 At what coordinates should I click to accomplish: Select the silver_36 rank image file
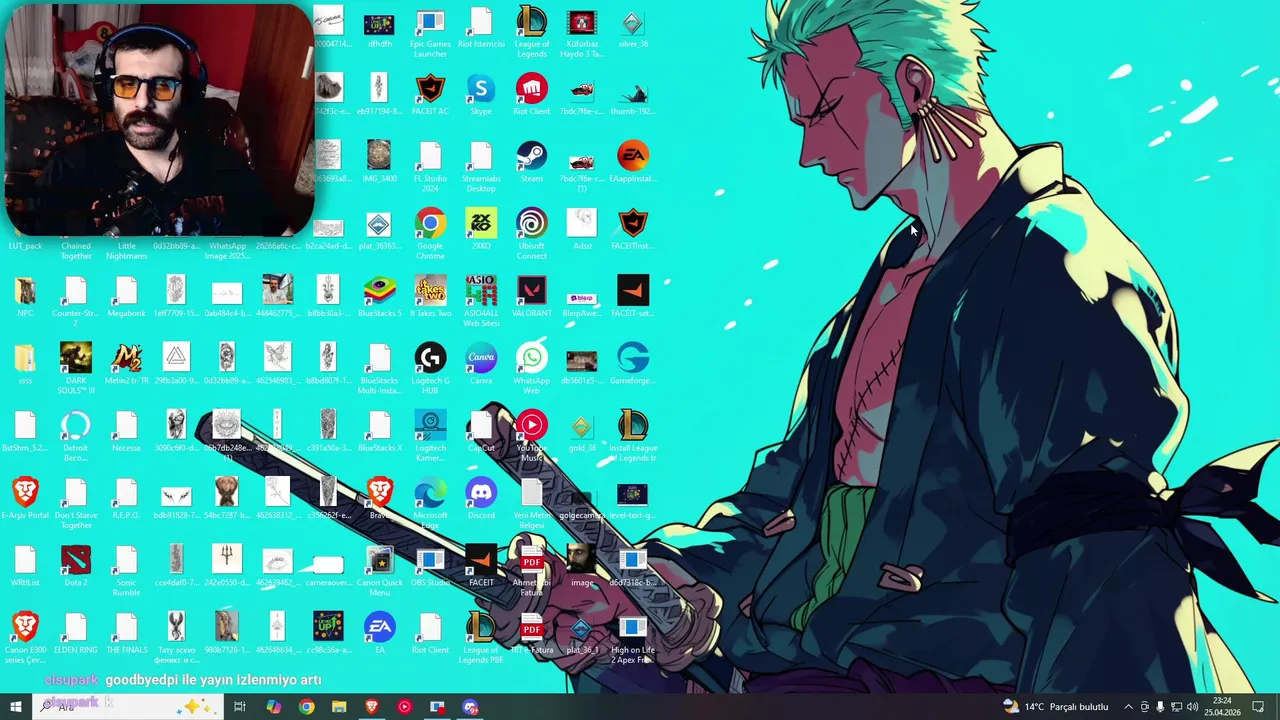point(632,29)
